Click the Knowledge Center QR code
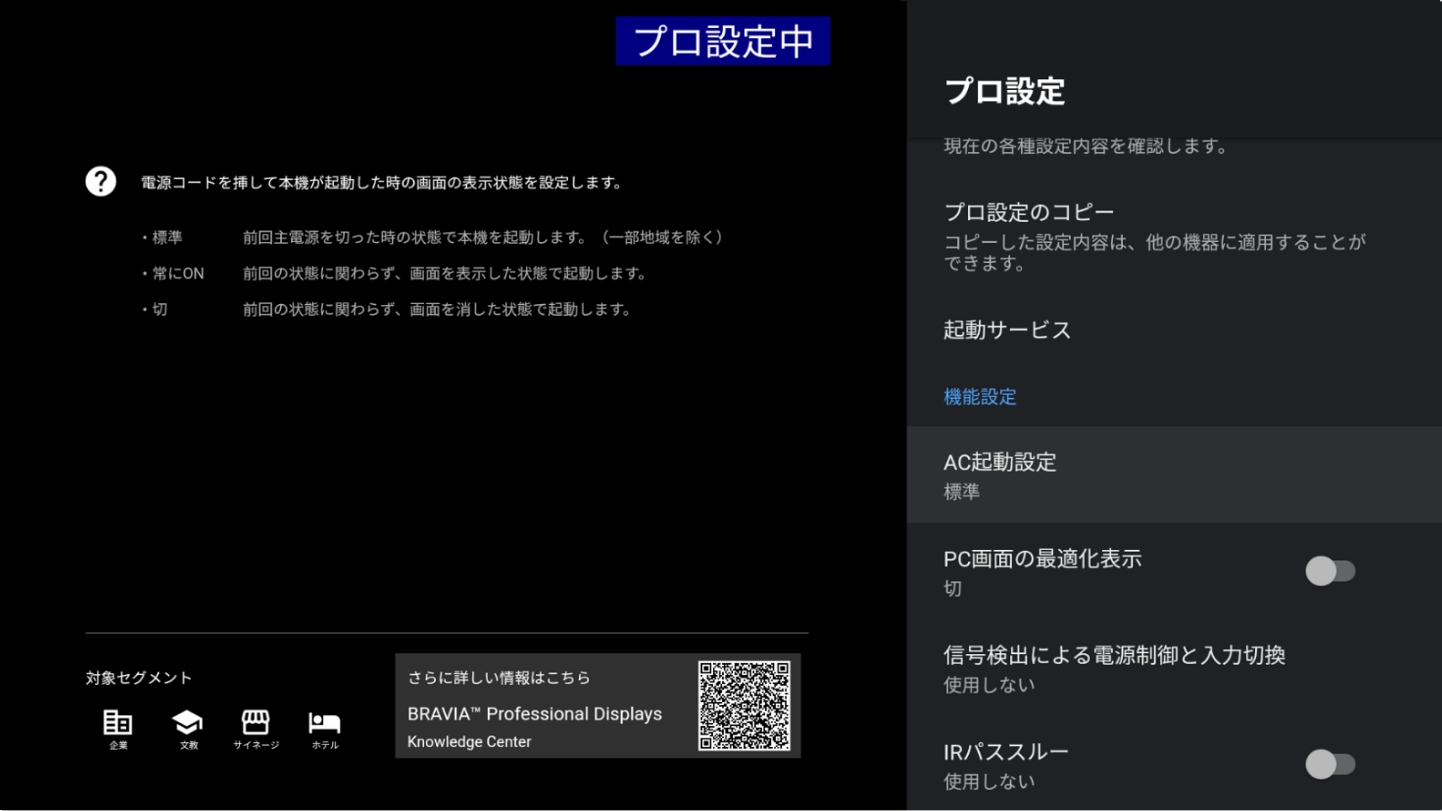 (x=744, y=706)
